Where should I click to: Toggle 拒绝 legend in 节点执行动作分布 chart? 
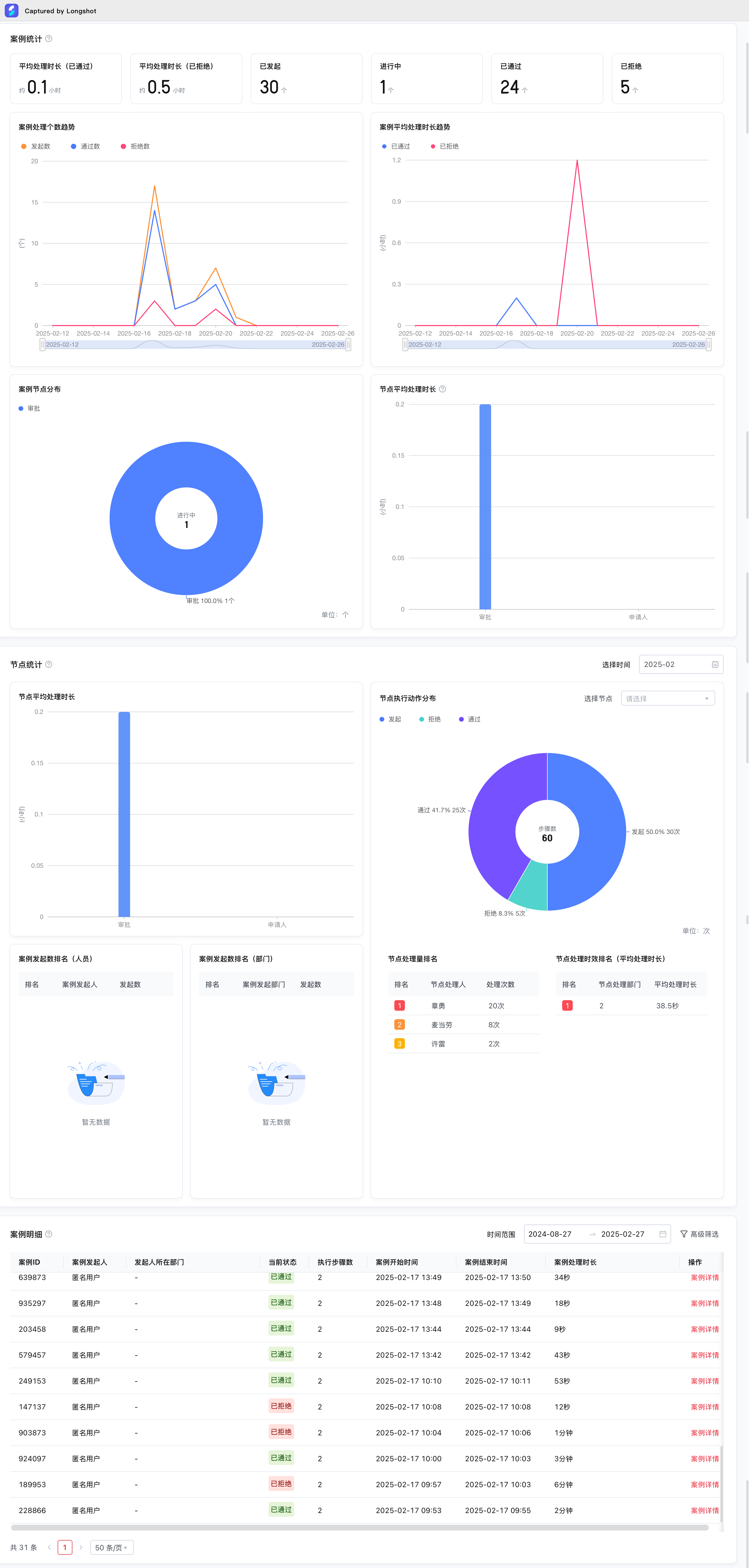430,719
